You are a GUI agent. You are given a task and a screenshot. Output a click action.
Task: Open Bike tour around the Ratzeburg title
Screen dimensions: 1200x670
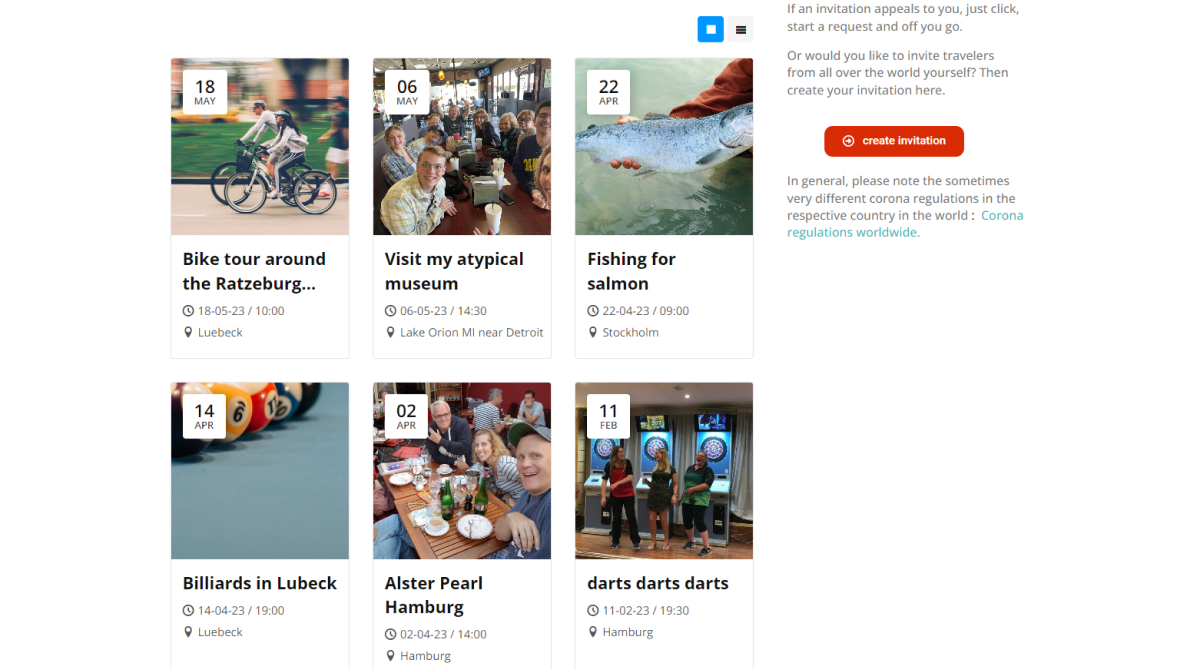254,271
